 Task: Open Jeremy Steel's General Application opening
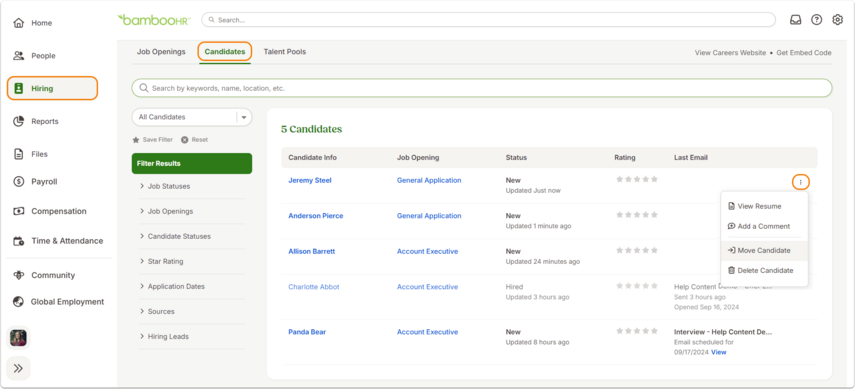click(429, 180)
